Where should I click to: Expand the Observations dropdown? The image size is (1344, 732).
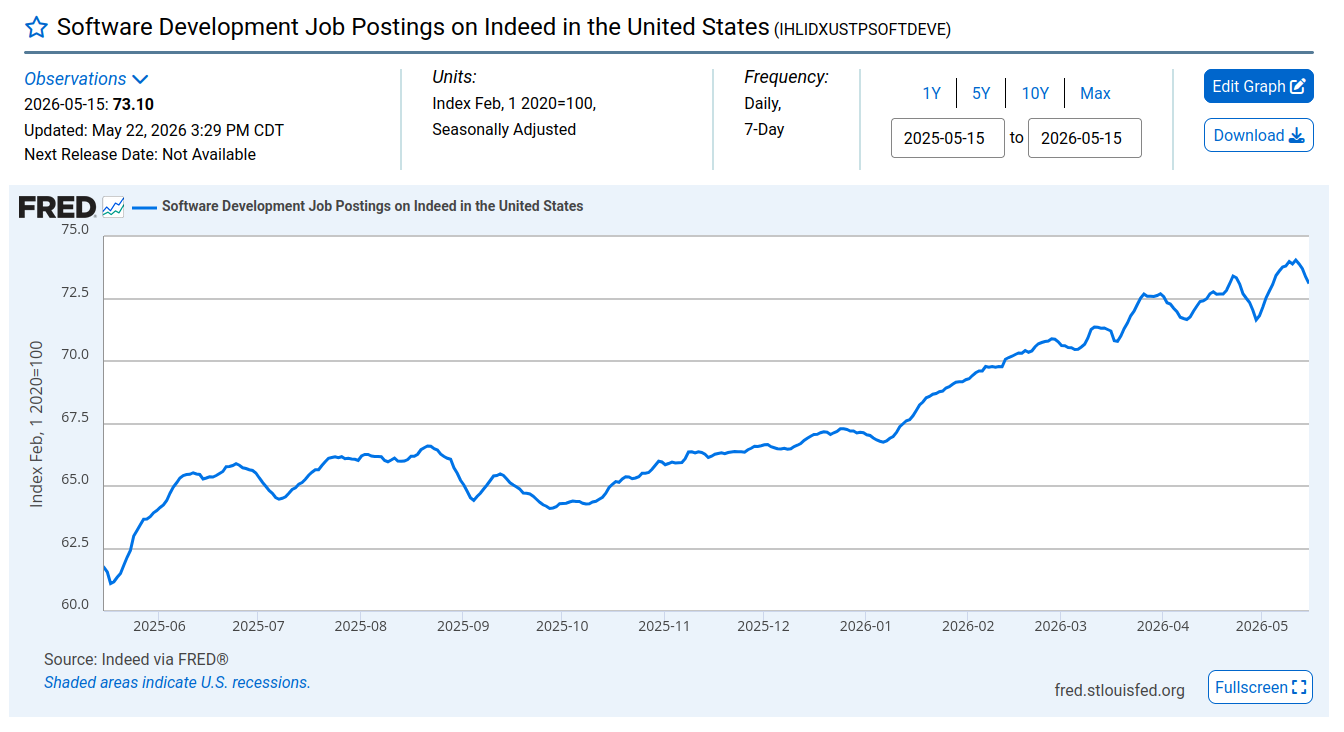click(86, 79)
